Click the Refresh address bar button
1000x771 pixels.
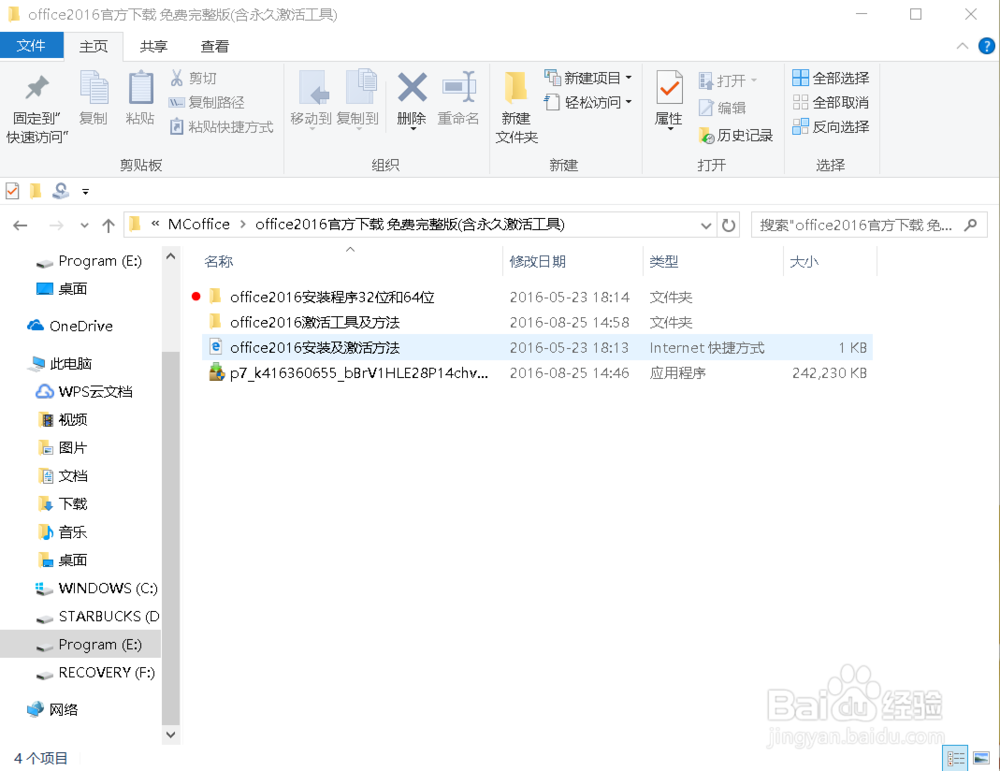[x=728, y=225]
